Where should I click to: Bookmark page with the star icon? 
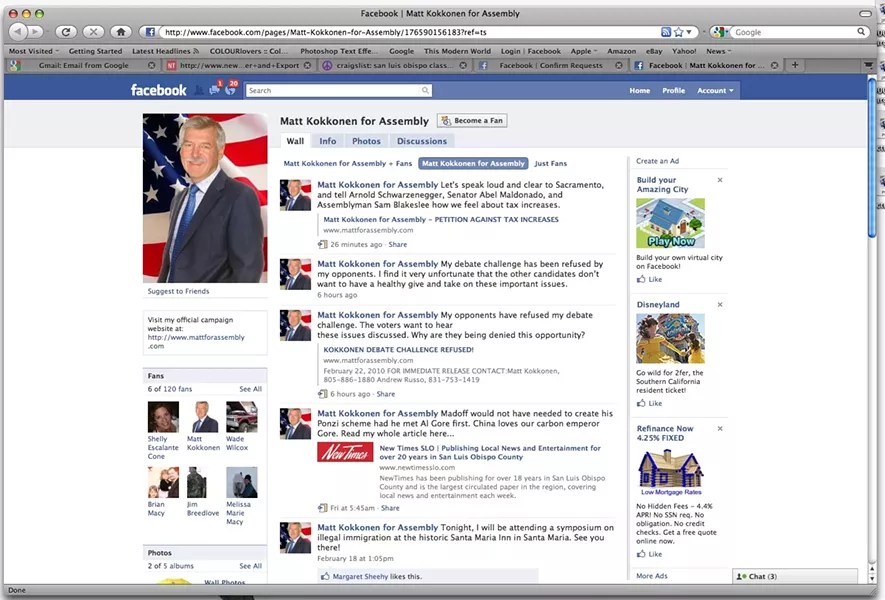pos(678,32)
